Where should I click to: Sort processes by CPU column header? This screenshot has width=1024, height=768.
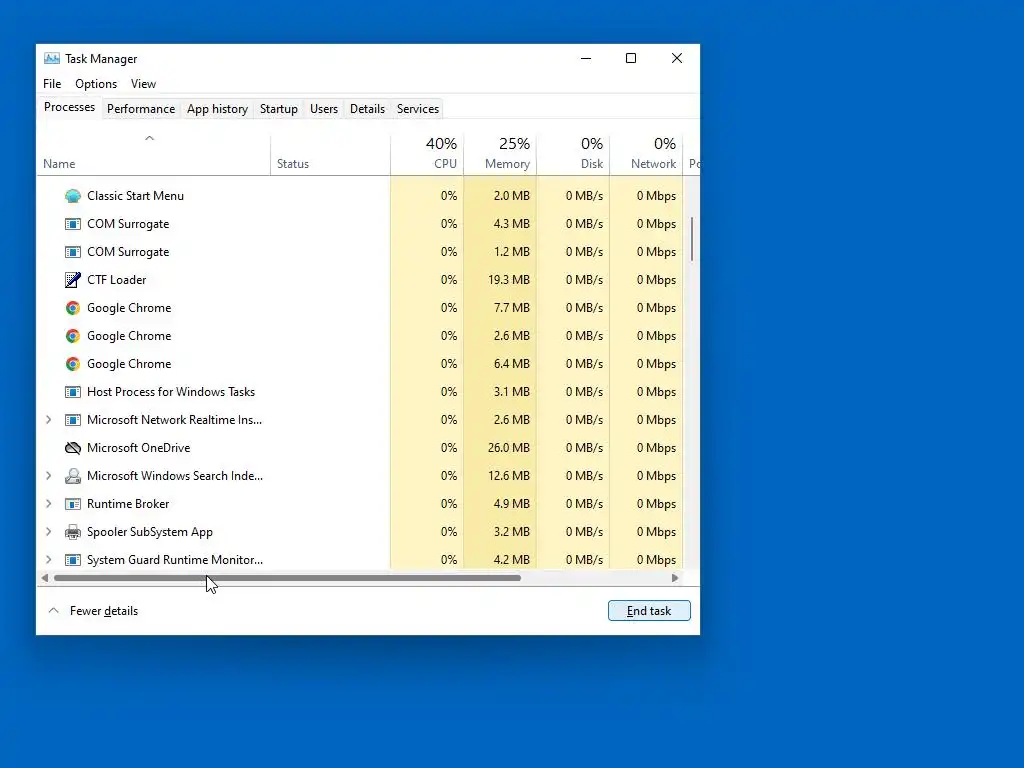pyautogui.click(x=427, y=155)
